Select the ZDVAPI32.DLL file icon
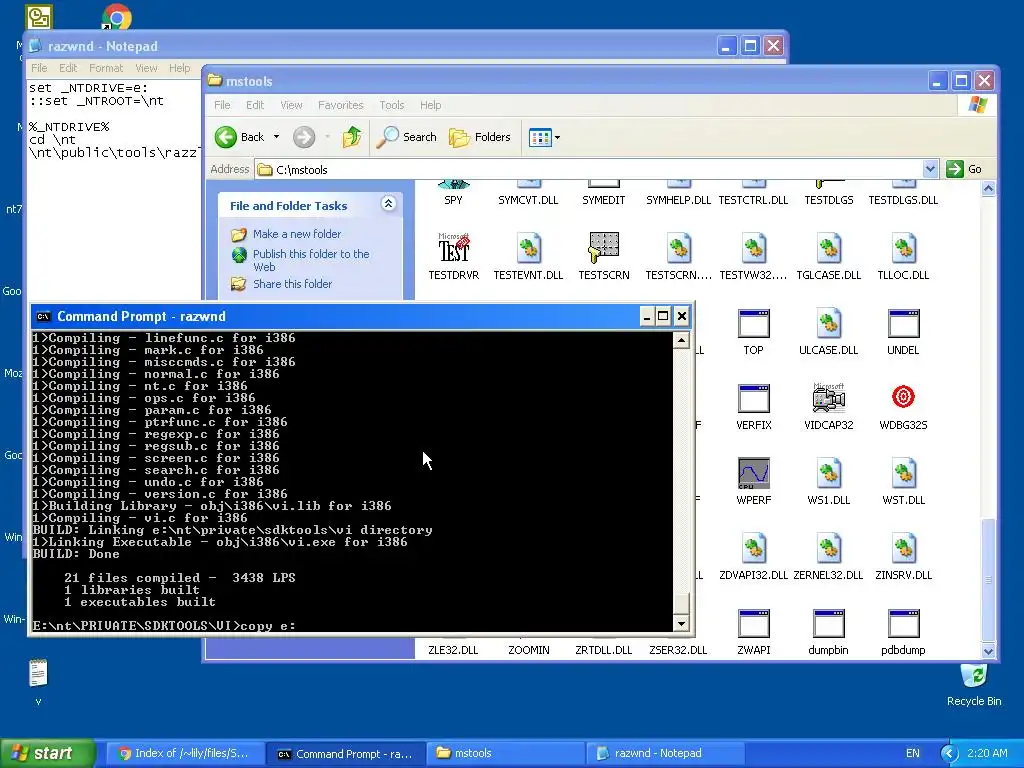This screenshot has width=1024, height=768. [x=754, y=549]
